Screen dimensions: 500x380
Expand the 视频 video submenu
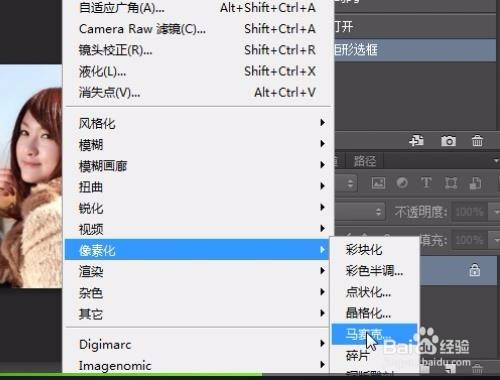coord(198,229)
